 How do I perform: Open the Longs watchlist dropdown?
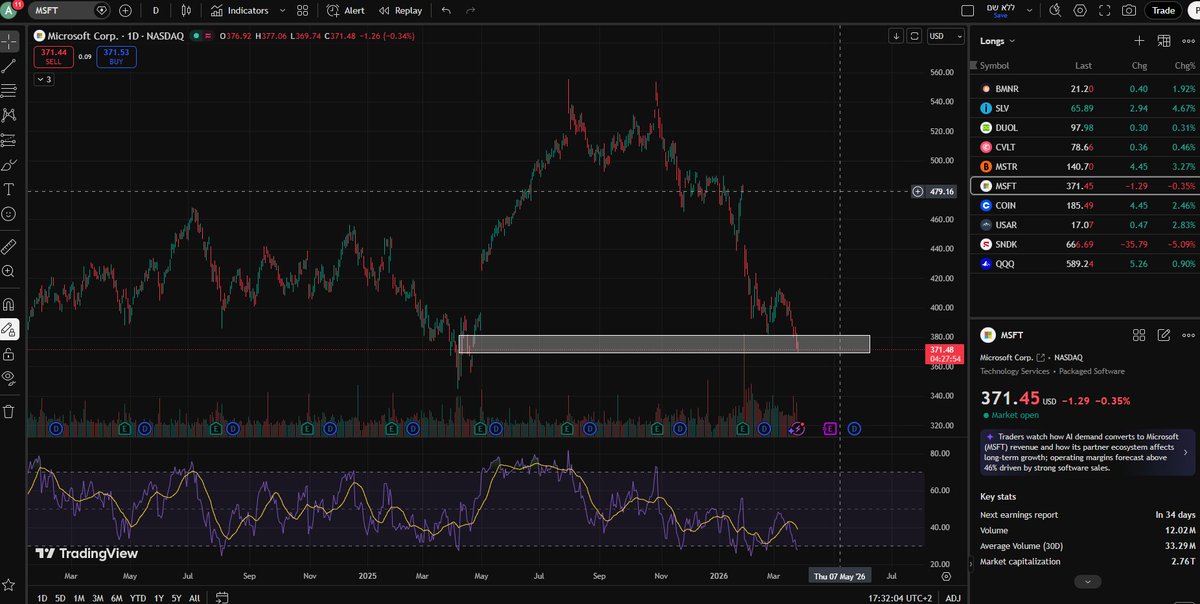(x=997, y=41)
